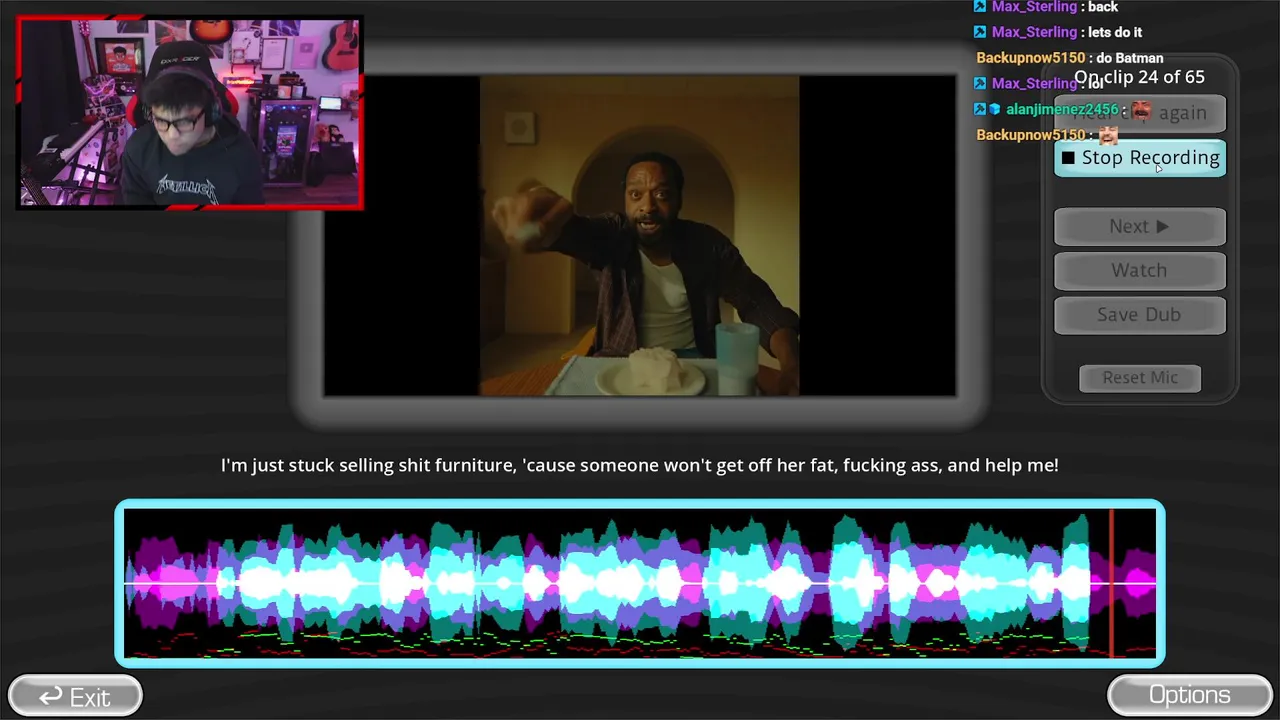Screen dimensions: 1280x720
Task: Click the movie clip preview
Action: [x=640, y=236]
